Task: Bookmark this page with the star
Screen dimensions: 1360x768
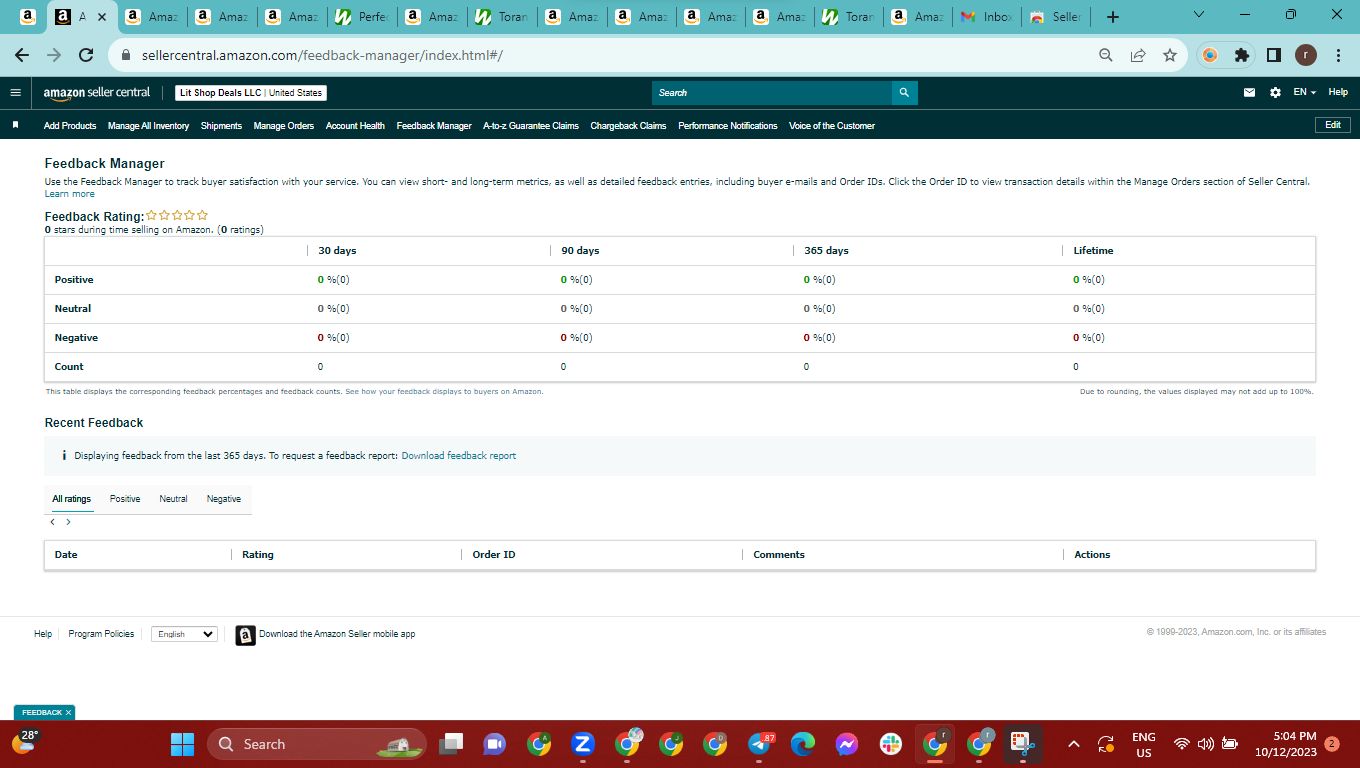Action: (x=1170, y=55)
